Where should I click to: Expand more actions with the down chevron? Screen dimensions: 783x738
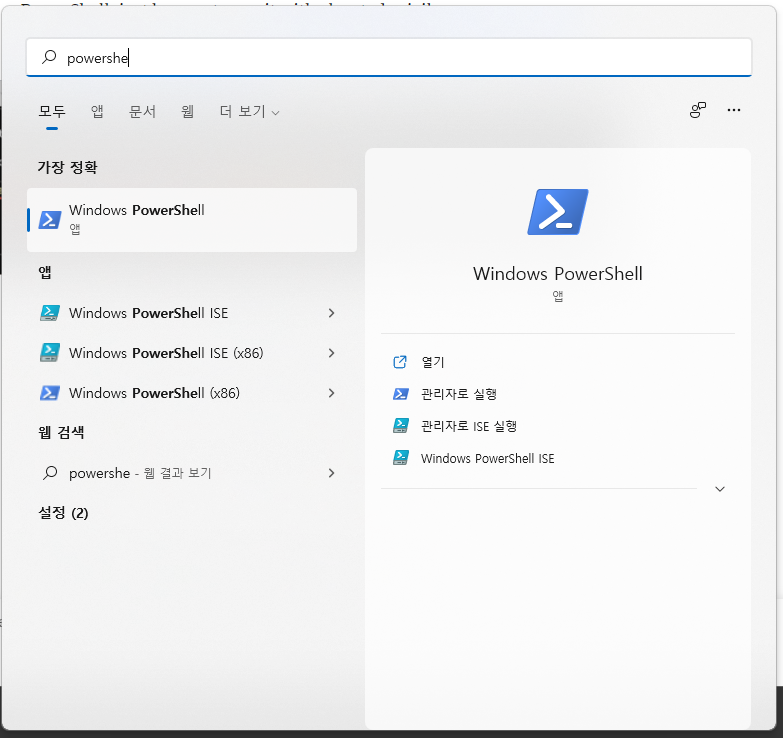coord(720,489)
